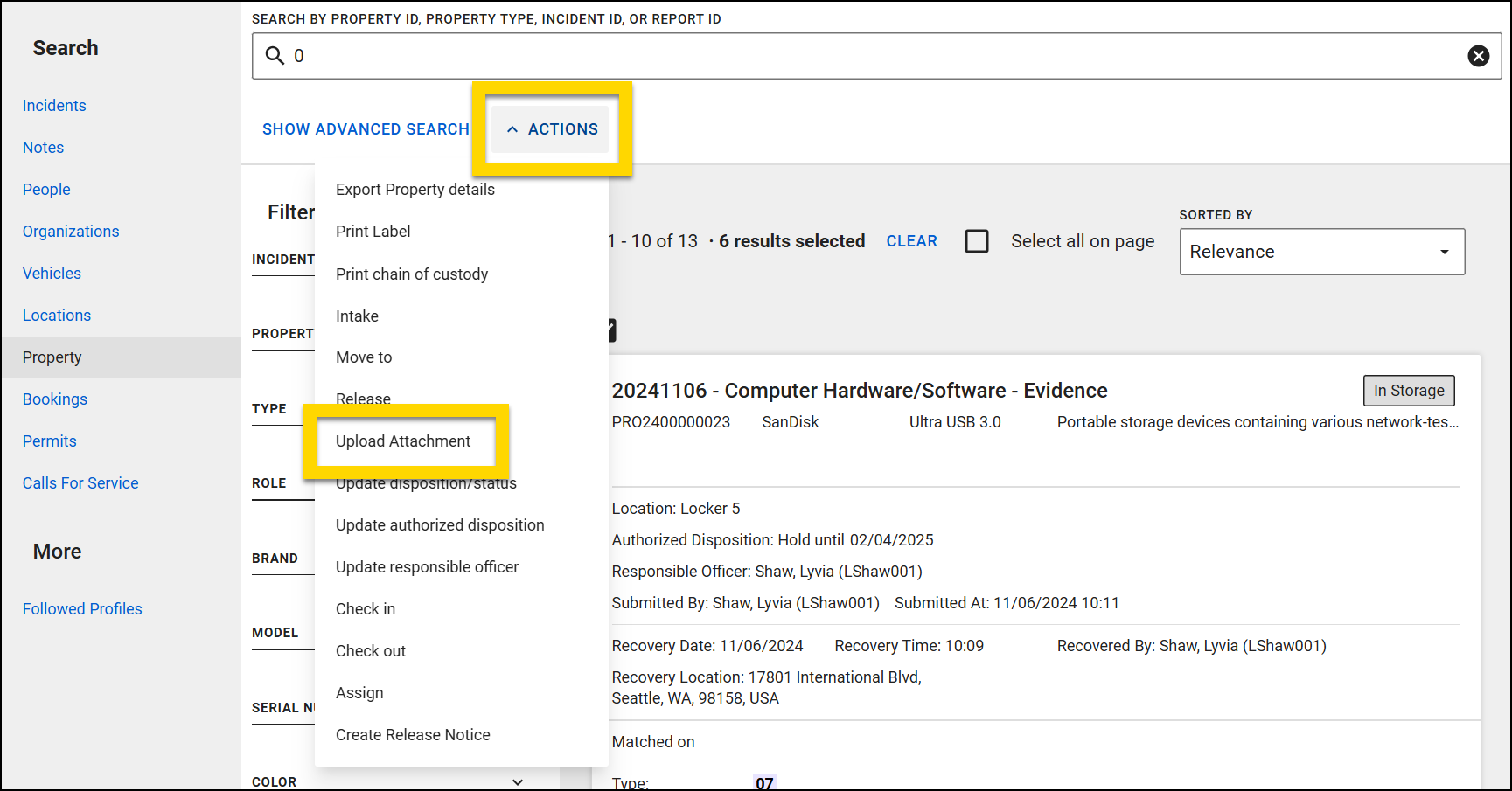Screen dimensions: 1512x791
Task: Select Print chain of custody
Action: 412,274
